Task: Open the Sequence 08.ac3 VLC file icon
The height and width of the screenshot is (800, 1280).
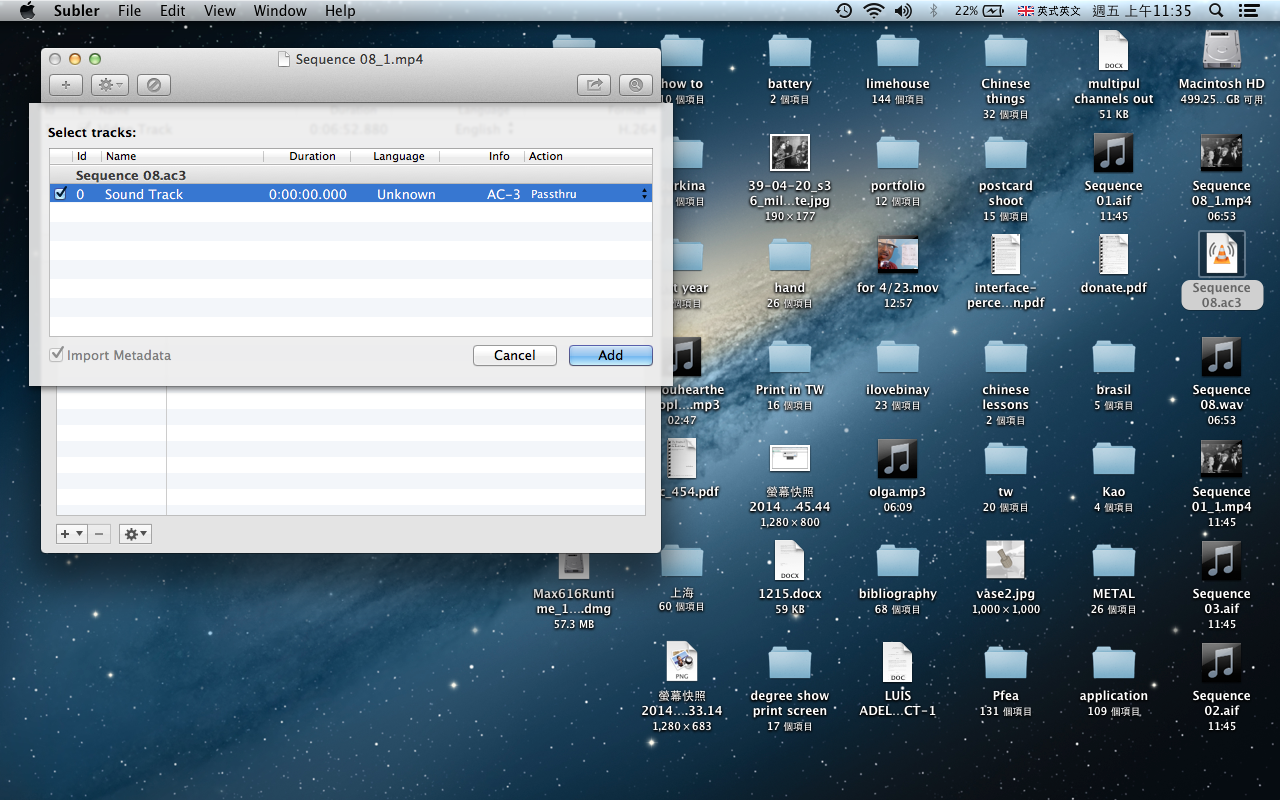Action: click(x=1220, y=256)
